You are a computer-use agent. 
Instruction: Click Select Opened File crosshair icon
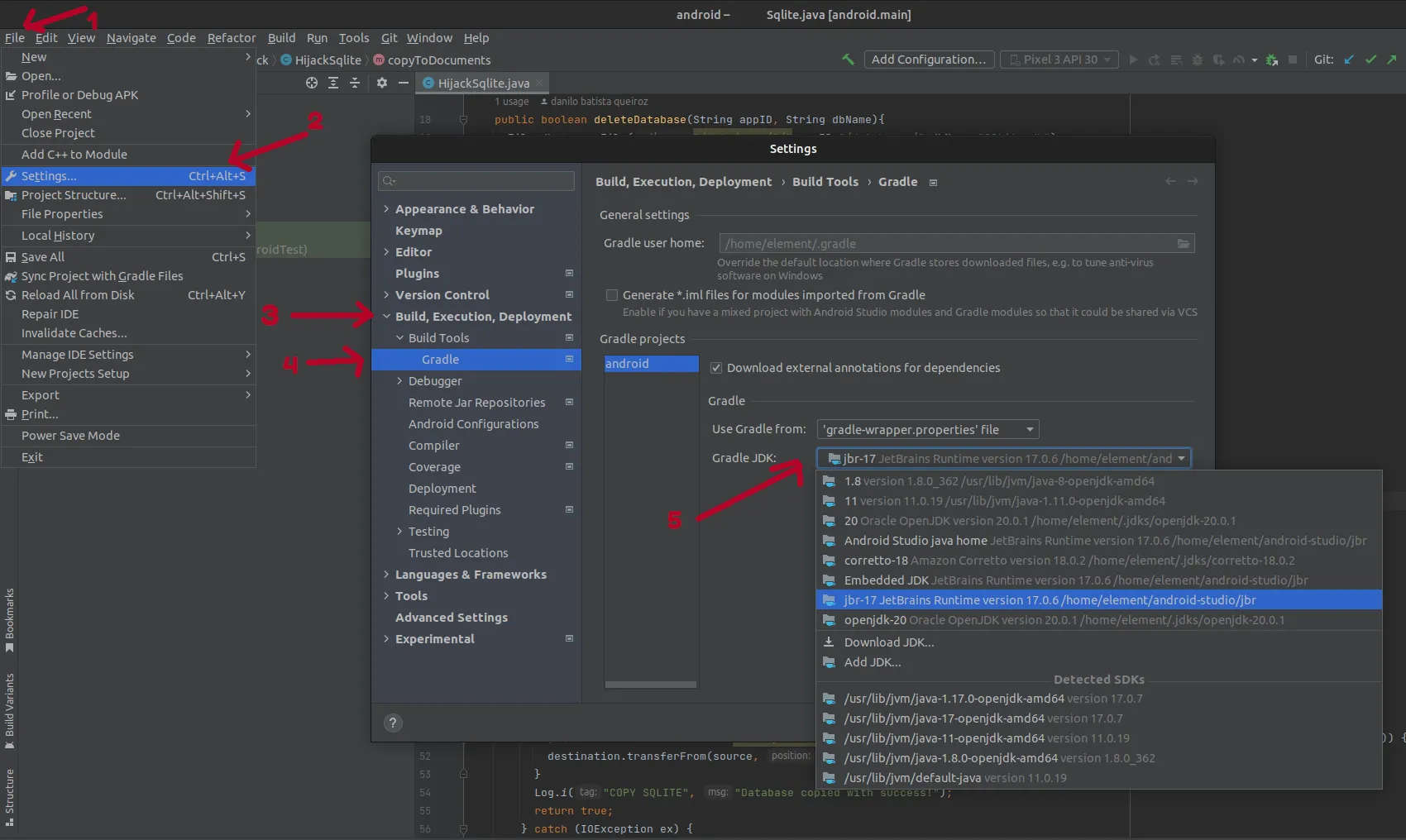pos(312,83)
